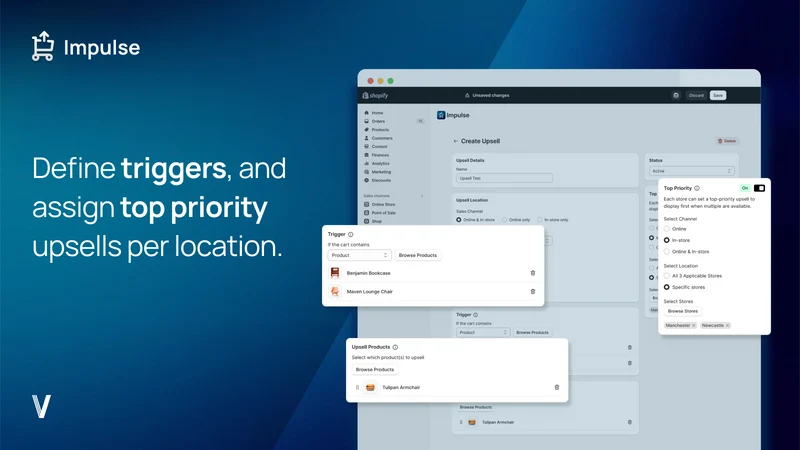Click the Upsell Name input field

(504, 178)
